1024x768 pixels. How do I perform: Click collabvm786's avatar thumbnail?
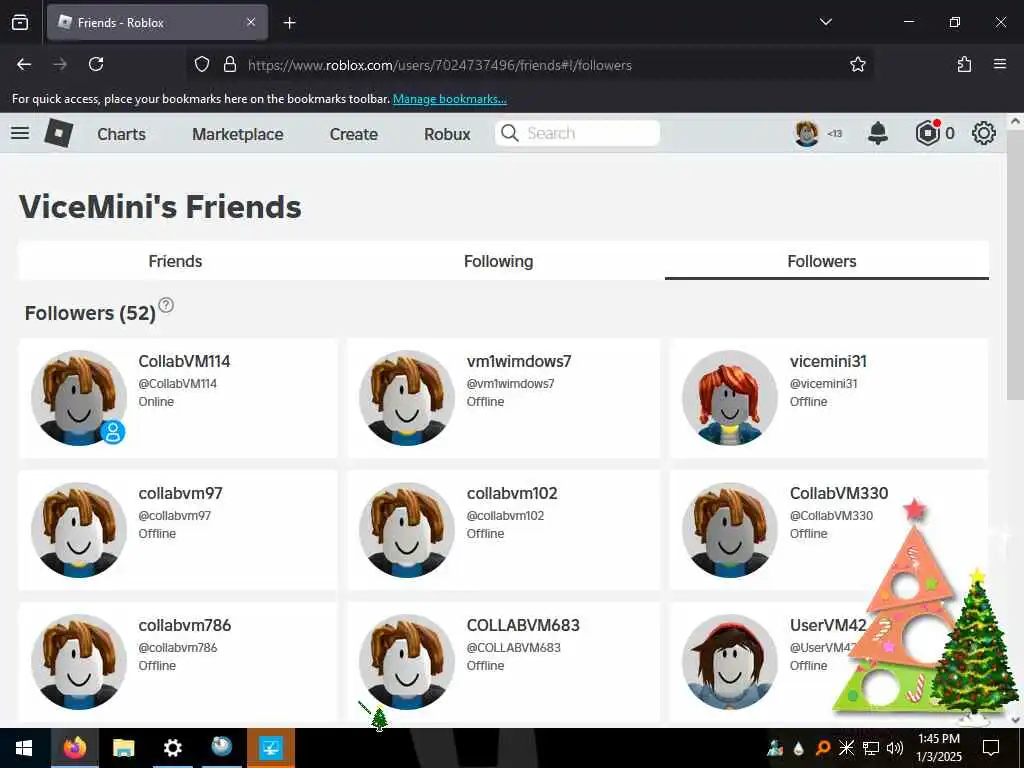coord(79,662)
